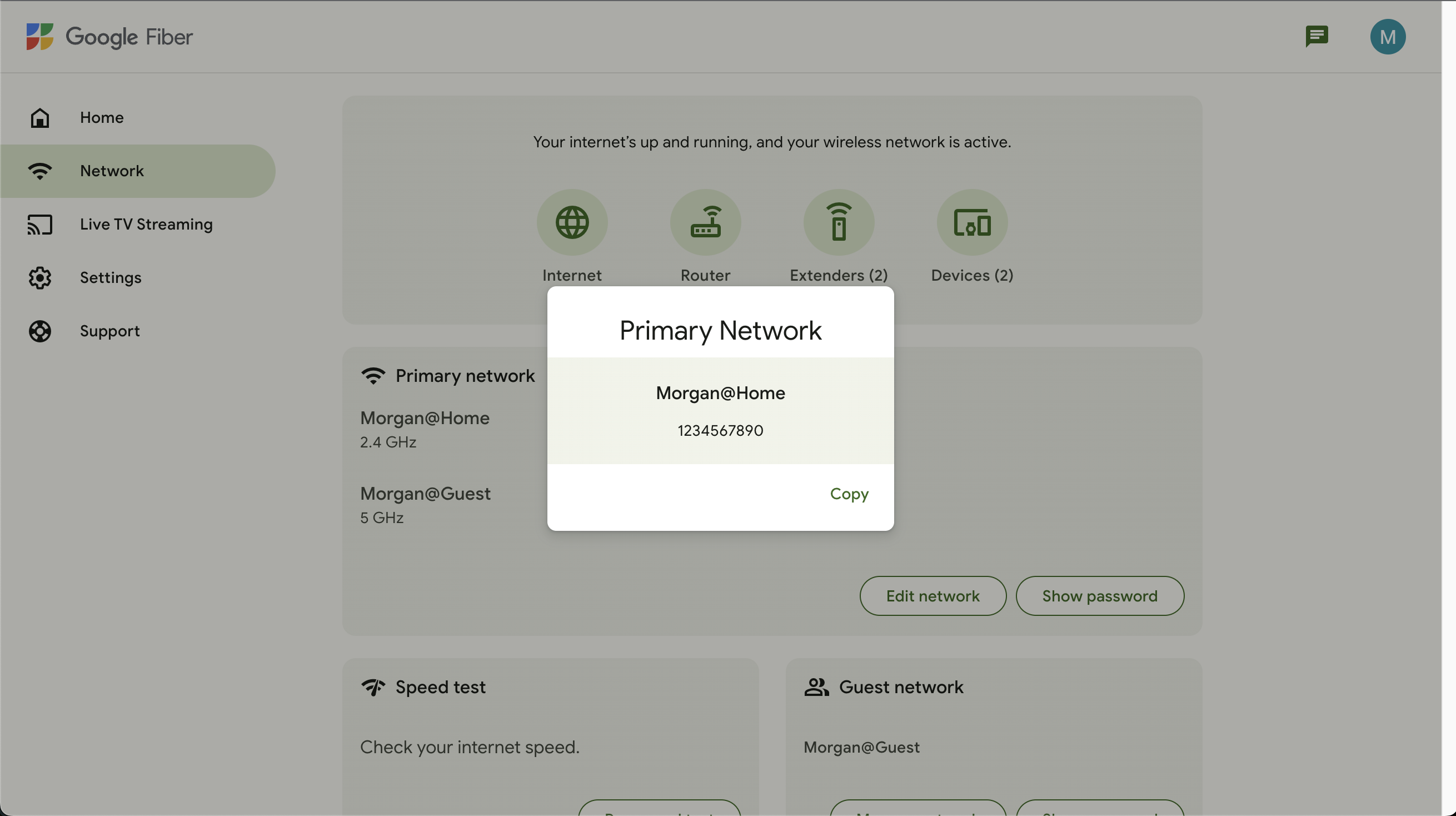The height and width of the screenshot is (816, 1456).
Task: Click the Home menu item
Action: coord(102,117)
